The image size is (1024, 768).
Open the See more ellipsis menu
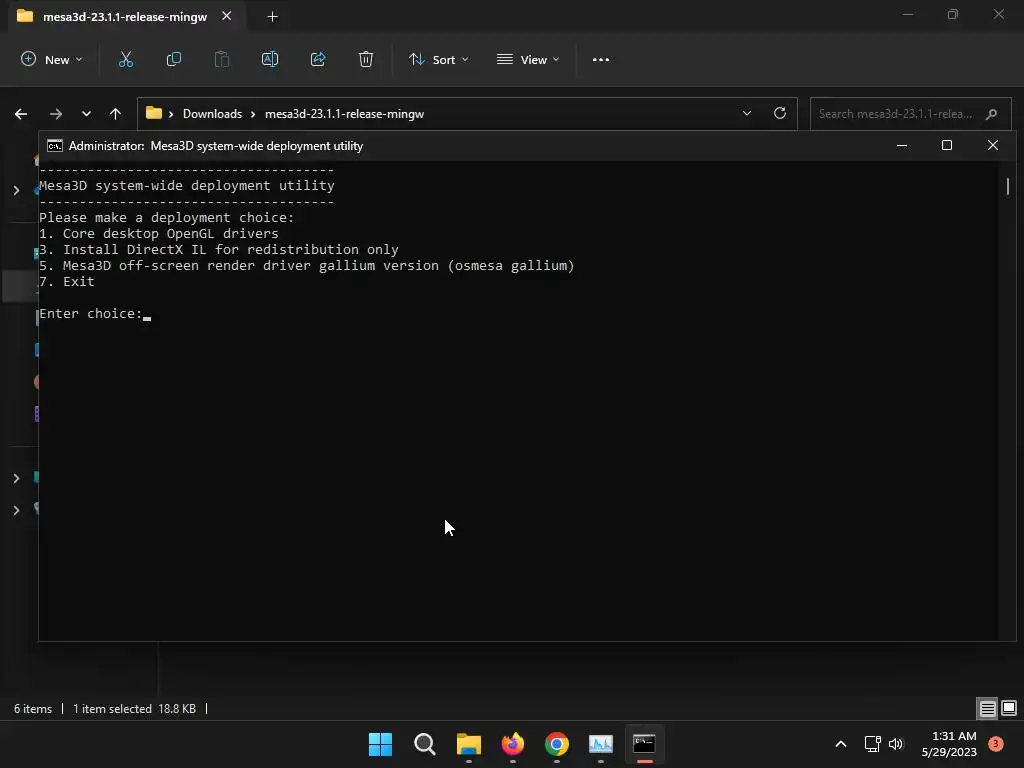click(601, 59)
